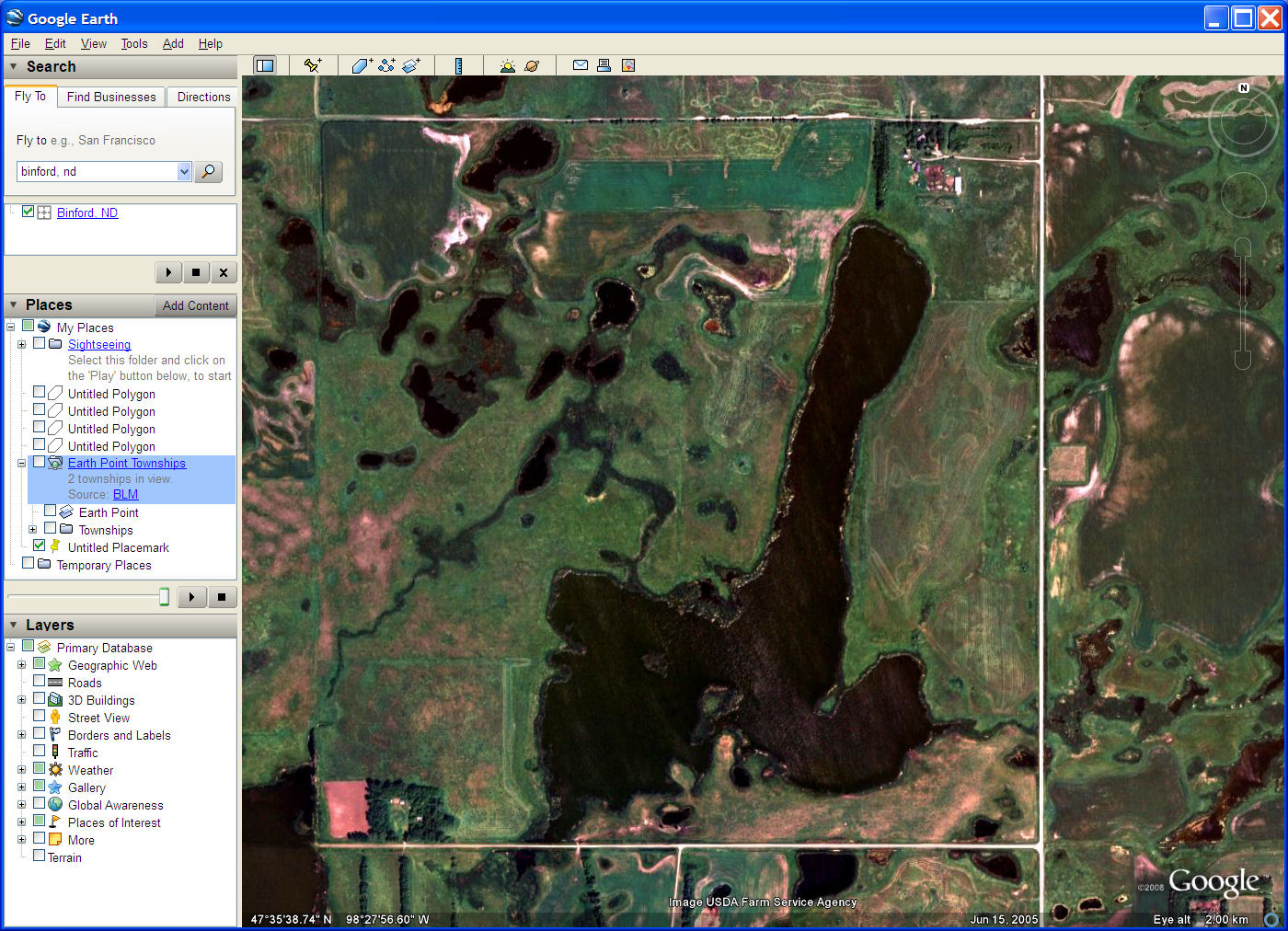The width and height of the screenshot is (1288, 931).
Task: Select the Add Polygon tool
Action: click(x=362, y=65)
